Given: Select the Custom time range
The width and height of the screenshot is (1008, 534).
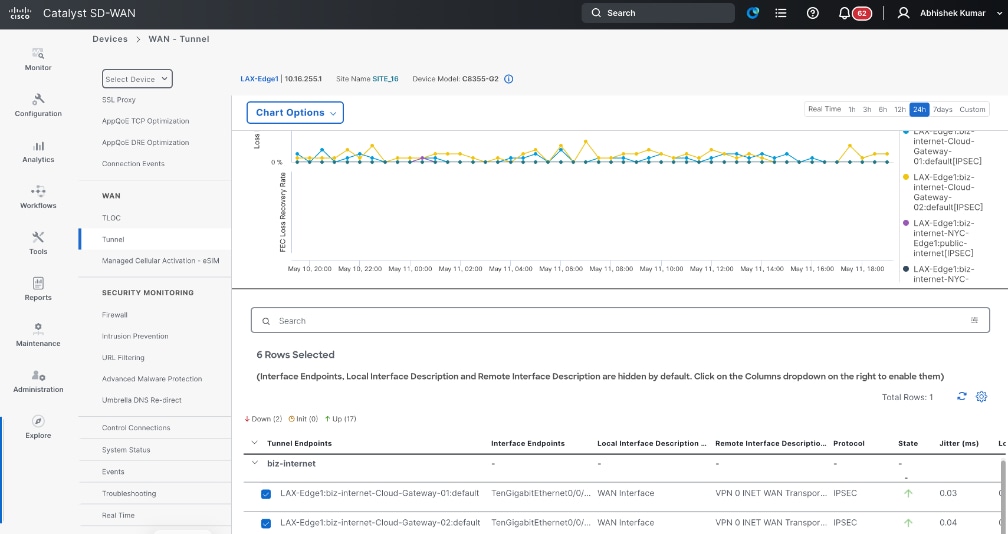Looking at the screenshot, I should (972, 109).
